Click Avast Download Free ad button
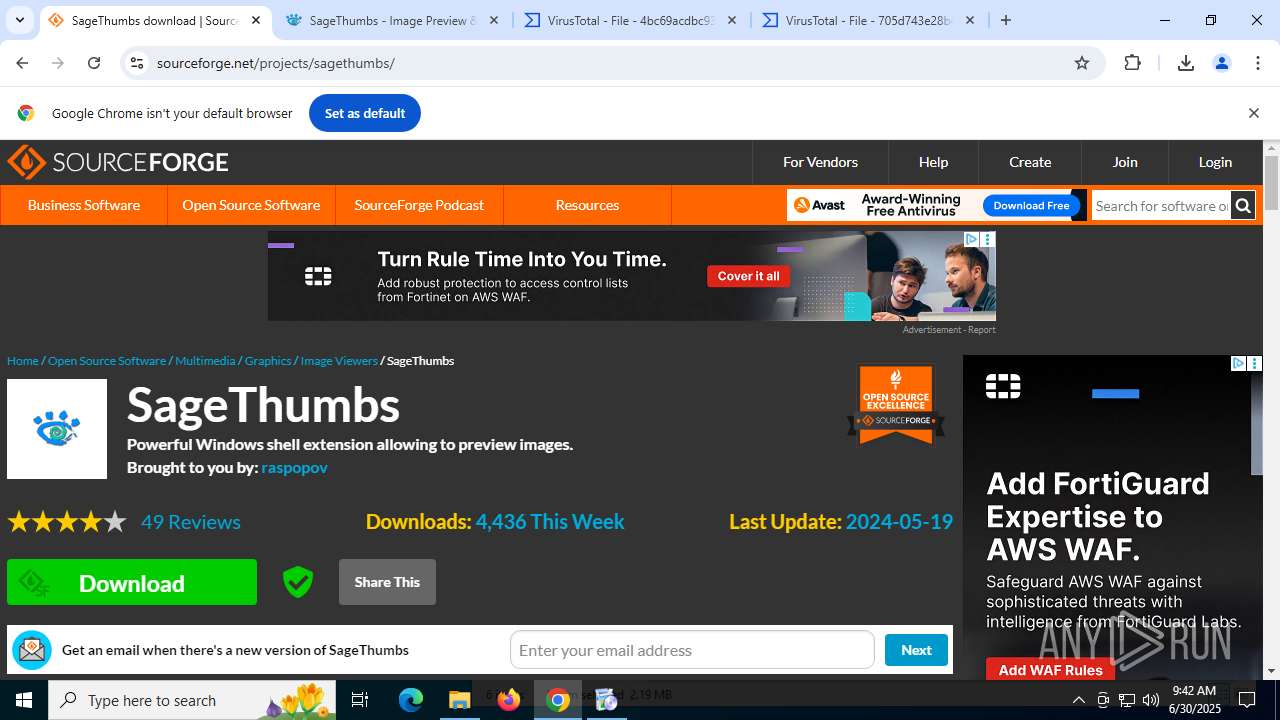 [x=1031, y=206]
